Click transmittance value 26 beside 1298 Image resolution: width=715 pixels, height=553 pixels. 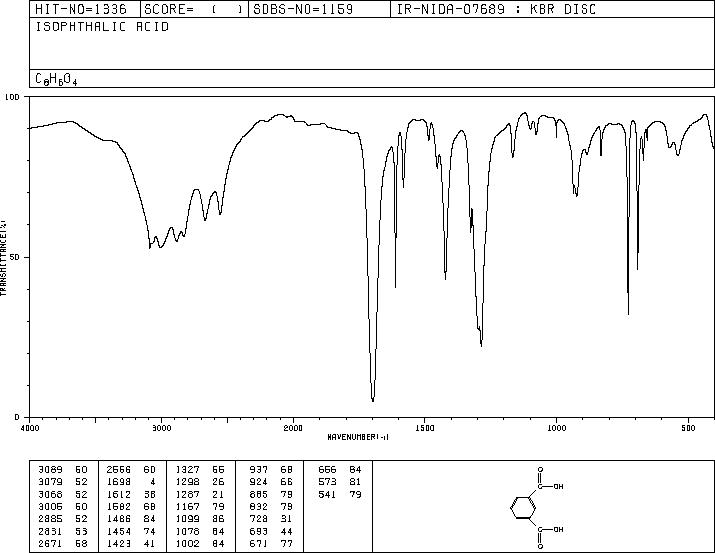(x=218, y=482)
